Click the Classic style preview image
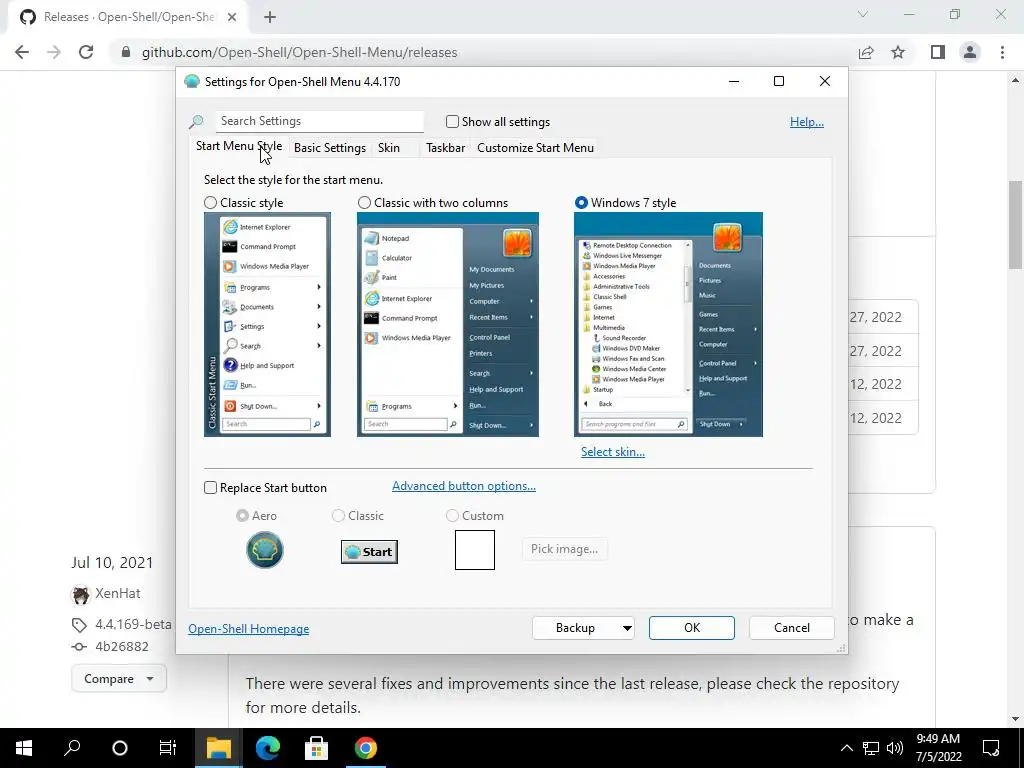 267,325
